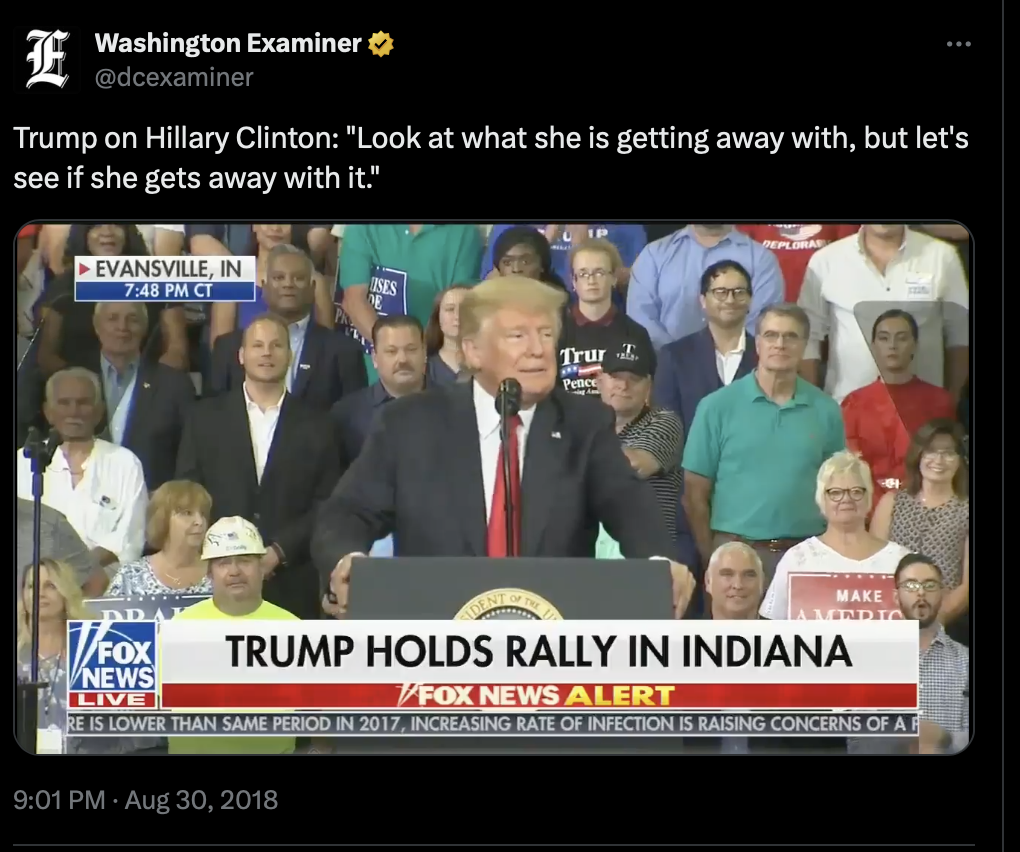The image size is (1020, 852).
Task: Open the Washington Examiner profile name
Action: click(x=228, y=44)
